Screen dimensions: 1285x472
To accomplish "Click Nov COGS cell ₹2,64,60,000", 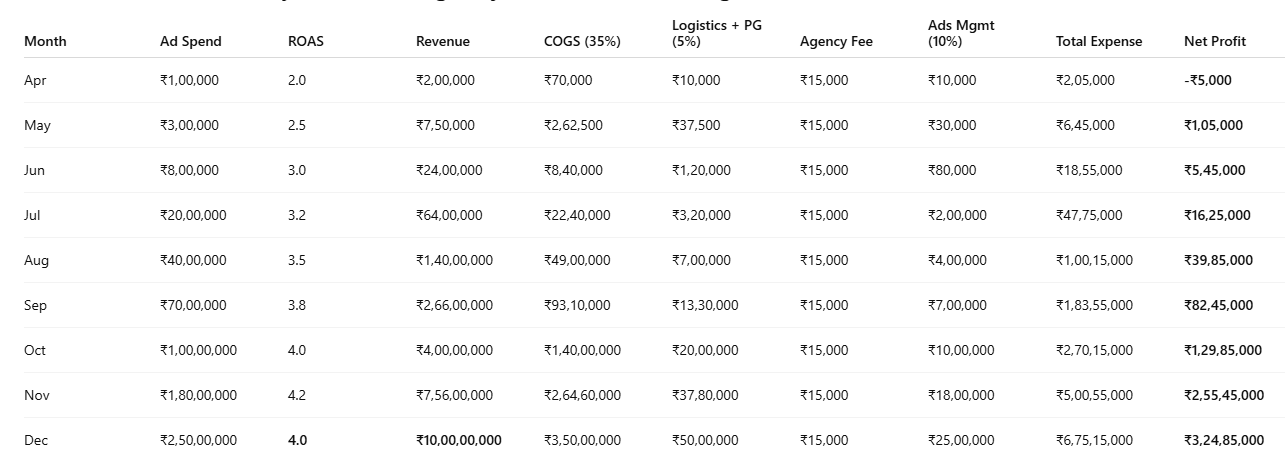I will [582, 395].
